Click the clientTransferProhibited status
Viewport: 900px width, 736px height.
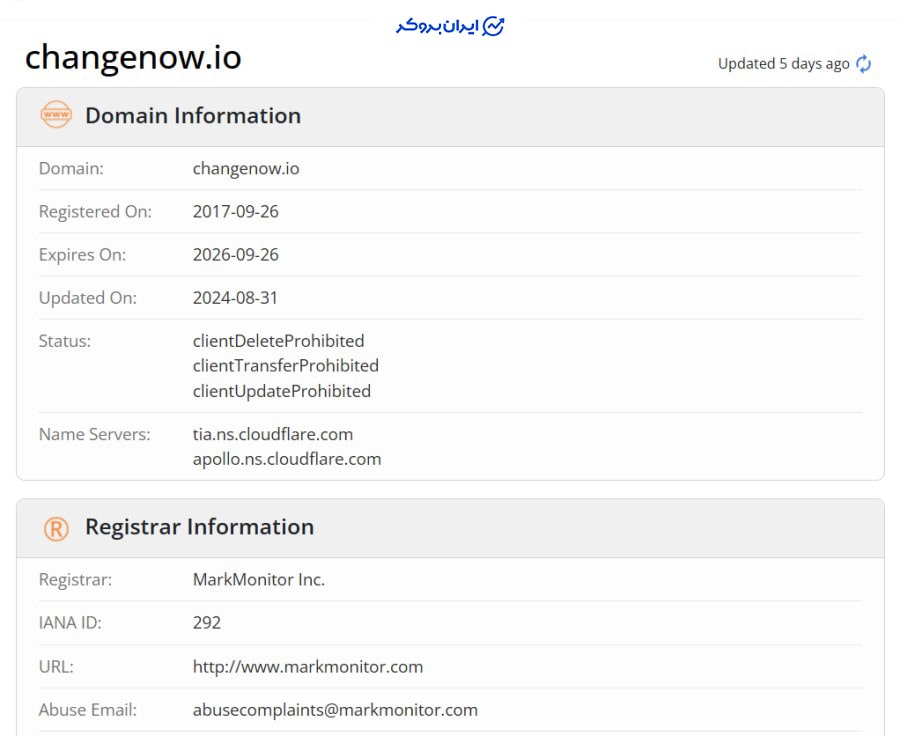(286, 366)
